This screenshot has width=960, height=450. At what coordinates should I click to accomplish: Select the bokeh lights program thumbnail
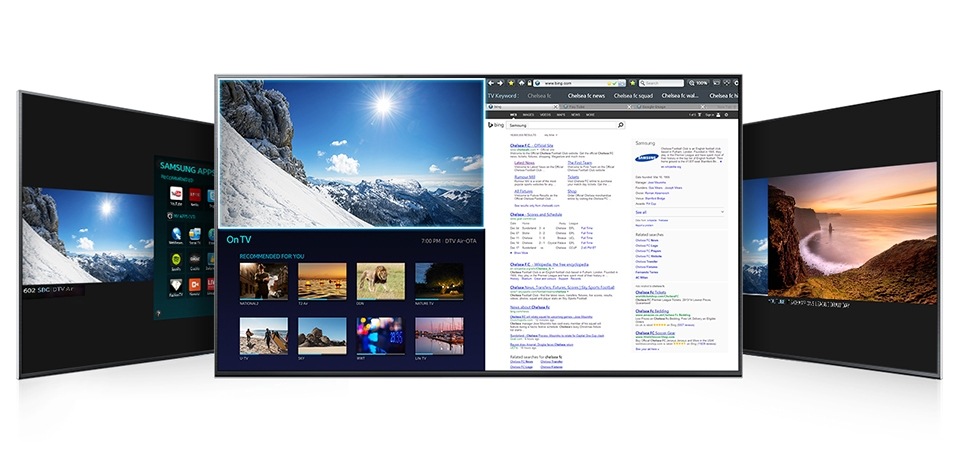381,336
